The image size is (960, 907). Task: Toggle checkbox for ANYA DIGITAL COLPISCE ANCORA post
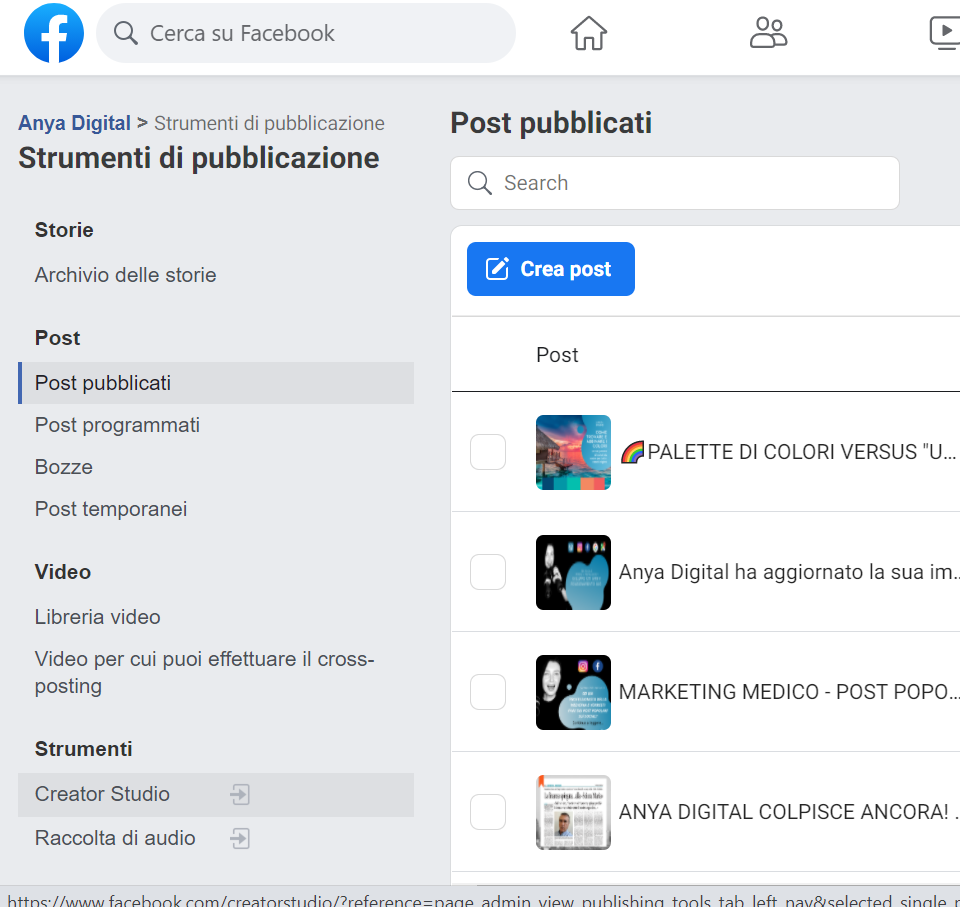coord(488,812)
